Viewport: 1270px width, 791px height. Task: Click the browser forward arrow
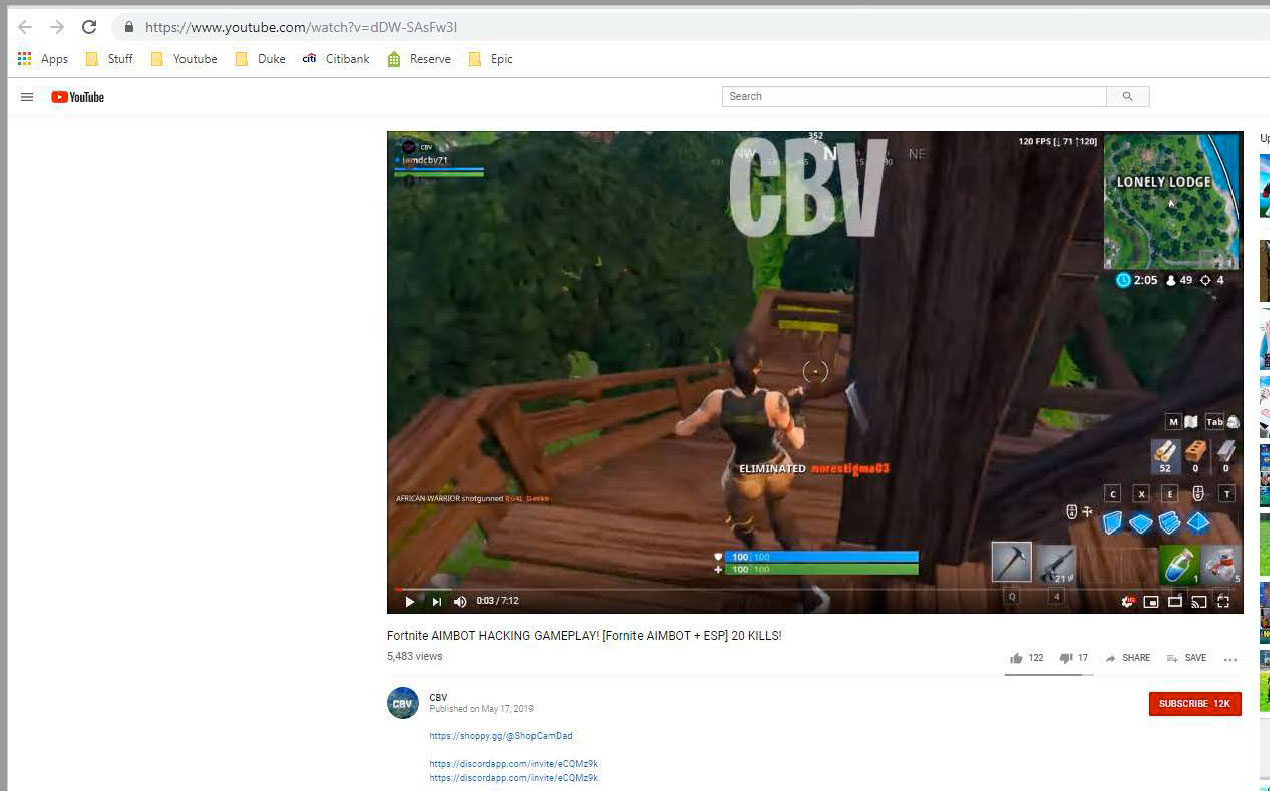pyautogui.click(x=57, y=27)
